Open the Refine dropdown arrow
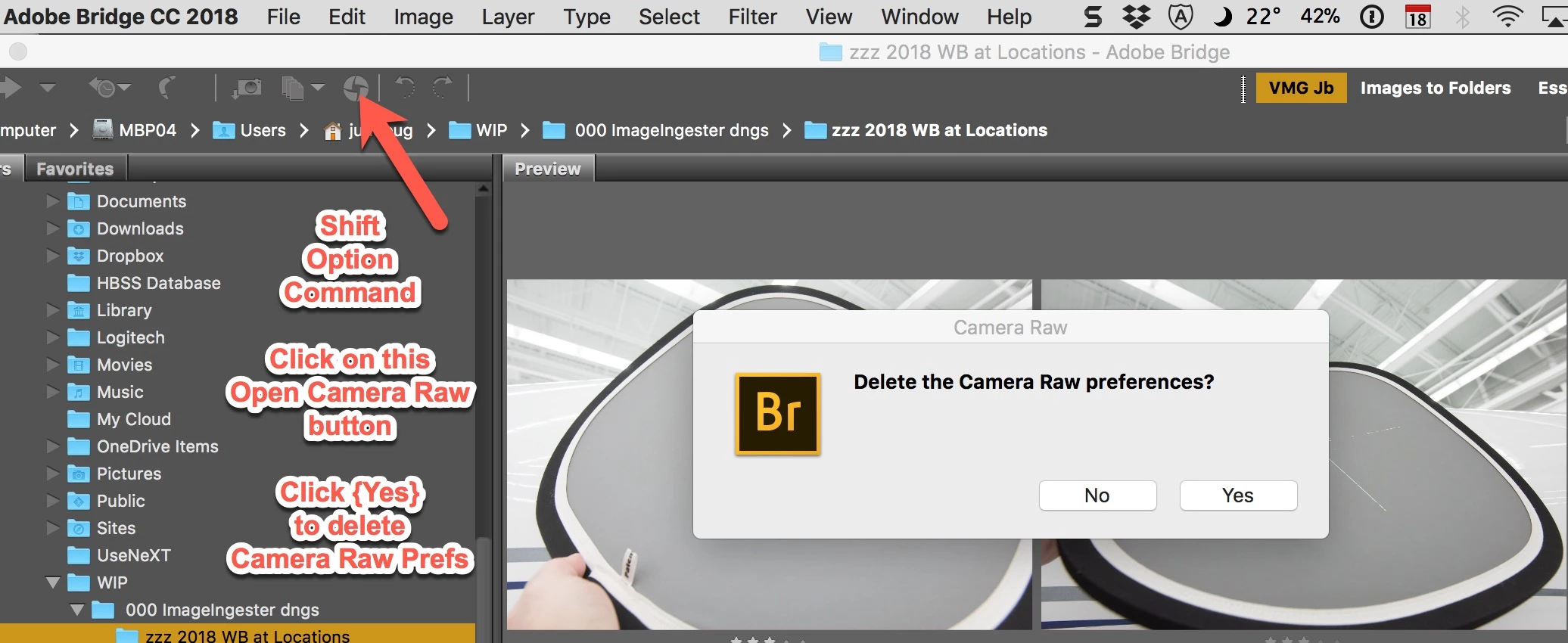The width and height of the screenshot is (1568, 643). click(318, 88)
